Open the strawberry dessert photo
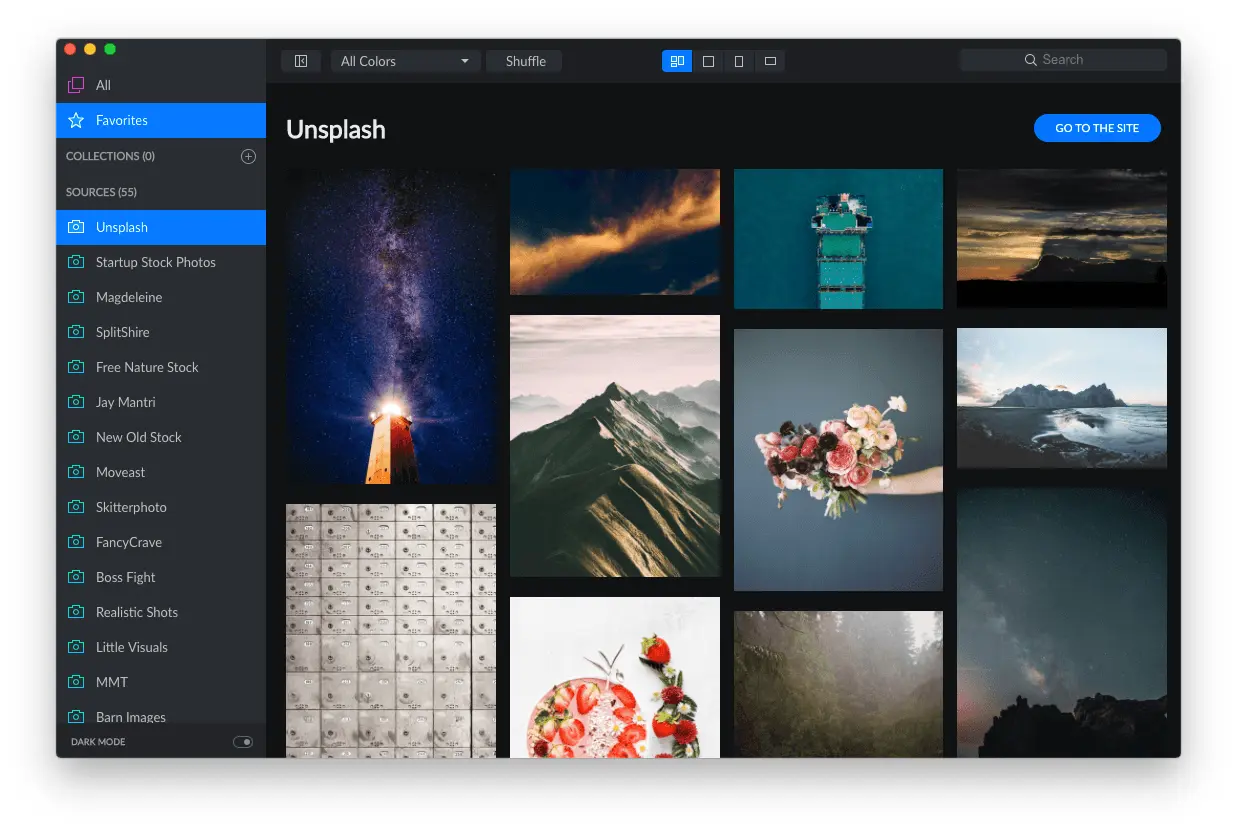This screenshot has height=832, width=1237. pyautogui.click(x=615, y=677)
